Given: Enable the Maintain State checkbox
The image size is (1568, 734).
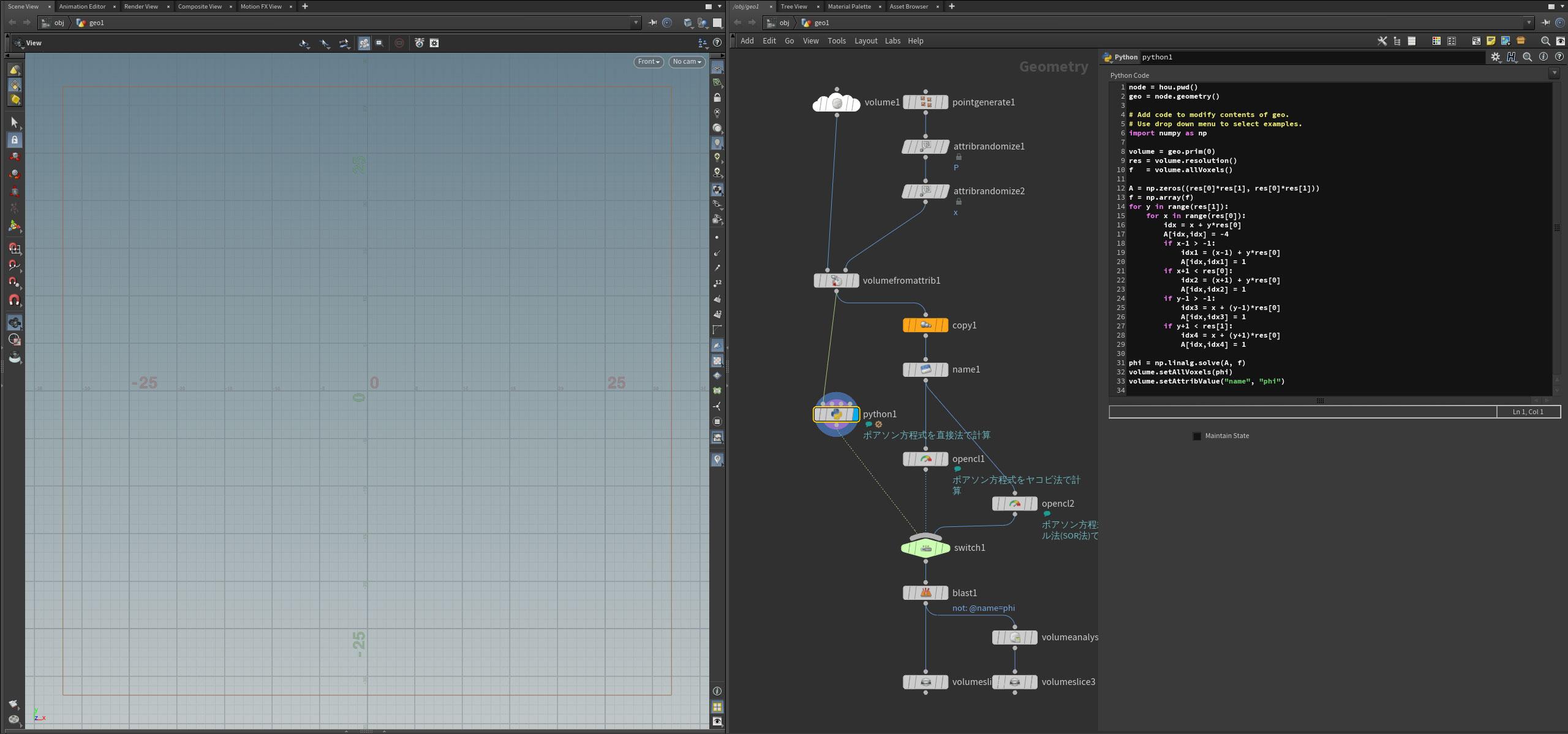Looking at the screenshot, I should [x=1197, y=436].
